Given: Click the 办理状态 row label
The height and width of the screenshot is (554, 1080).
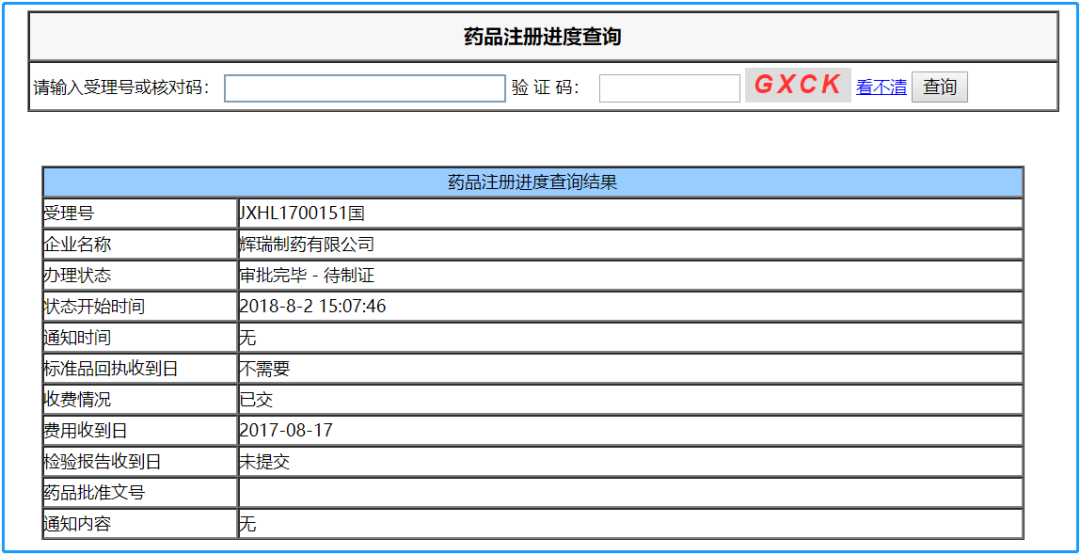Looking at the screenshot, I should [77, 275].
